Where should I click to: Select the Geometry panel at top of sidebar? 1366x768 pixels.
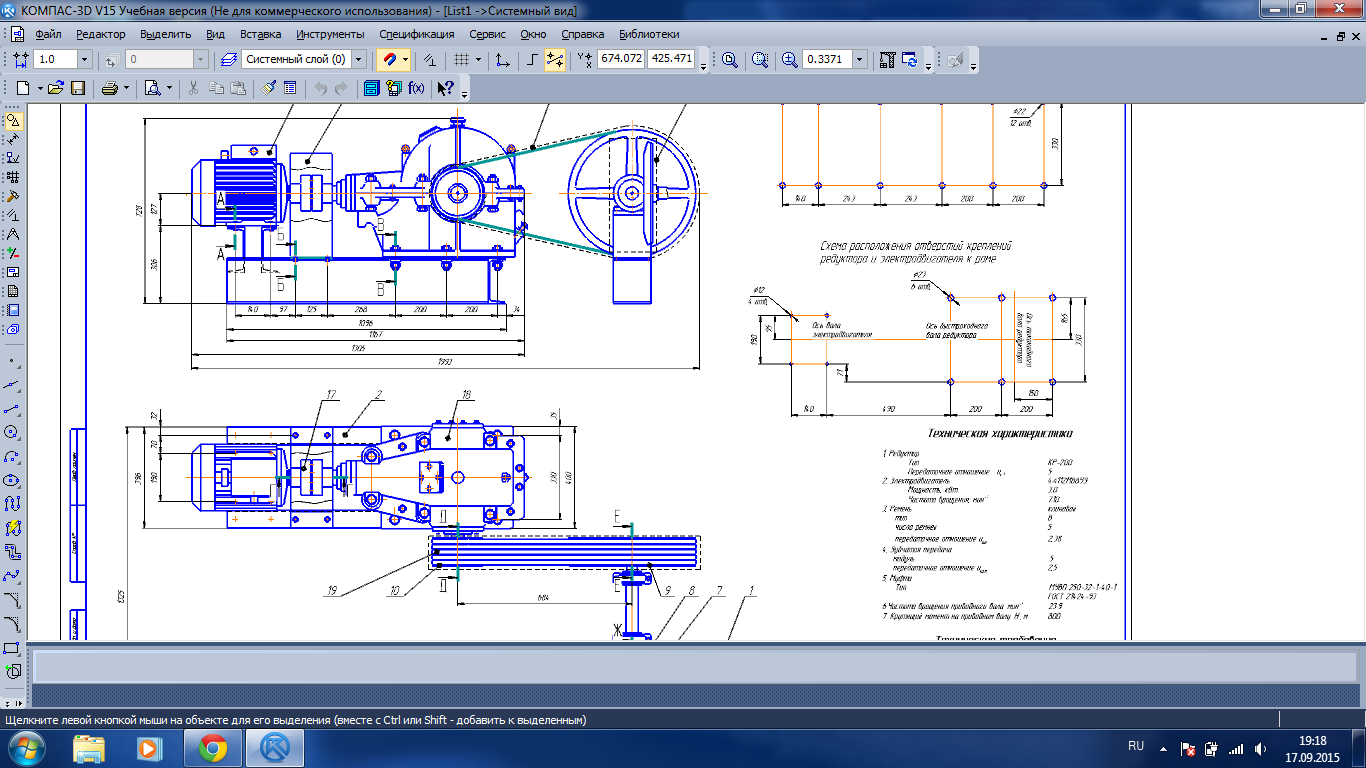point(13,121)
